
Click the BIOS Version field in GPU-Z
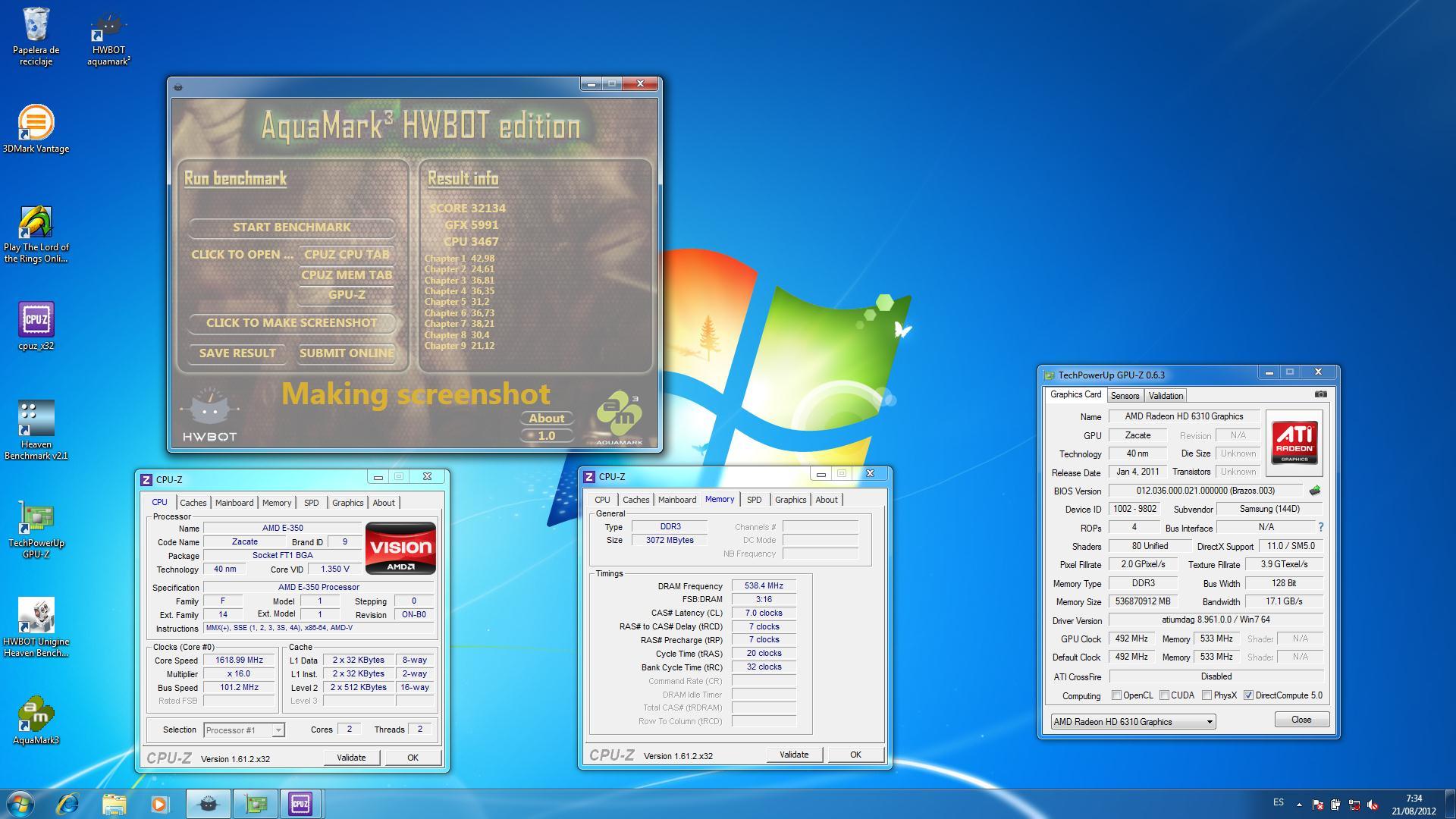1205,491
